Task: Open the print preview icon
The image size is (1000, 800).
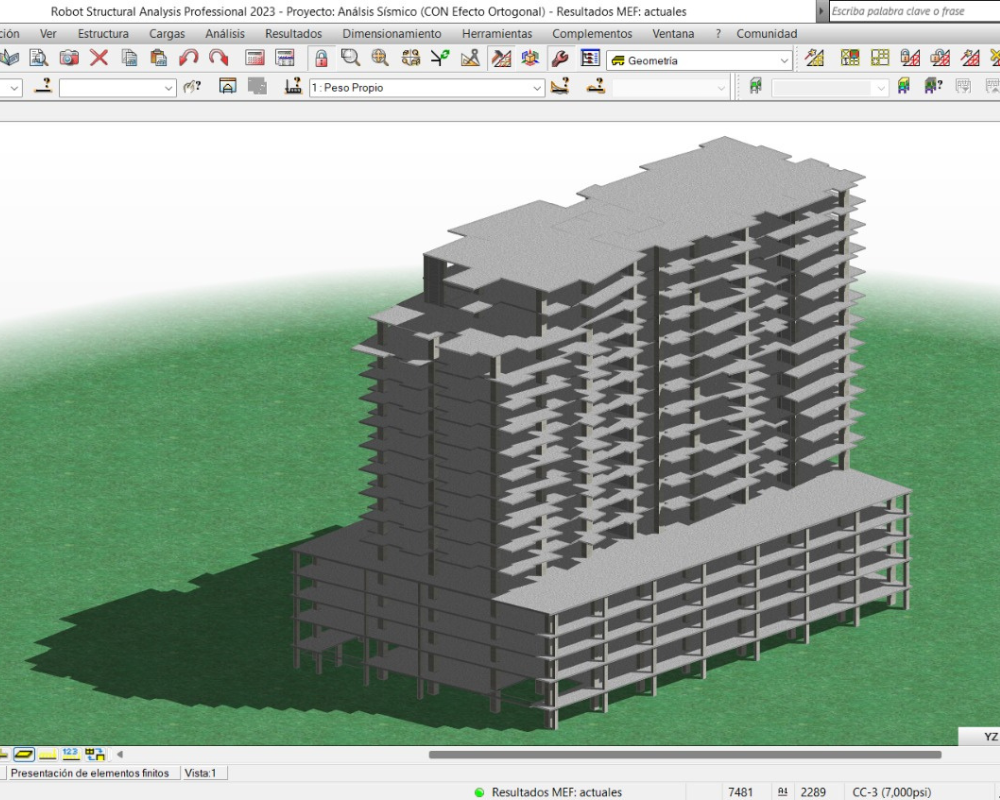Action: 39,58
